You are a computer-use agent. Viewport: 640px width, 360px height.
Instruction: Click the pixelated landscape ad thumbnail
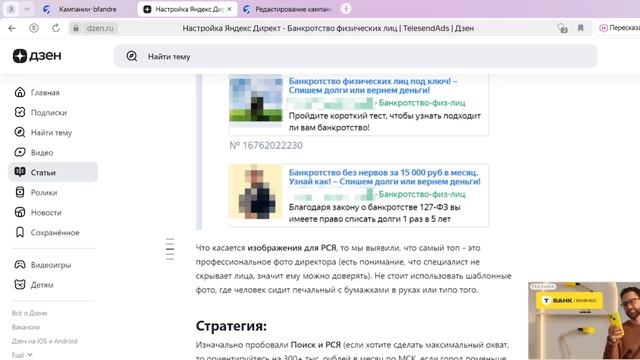(256, 100)
